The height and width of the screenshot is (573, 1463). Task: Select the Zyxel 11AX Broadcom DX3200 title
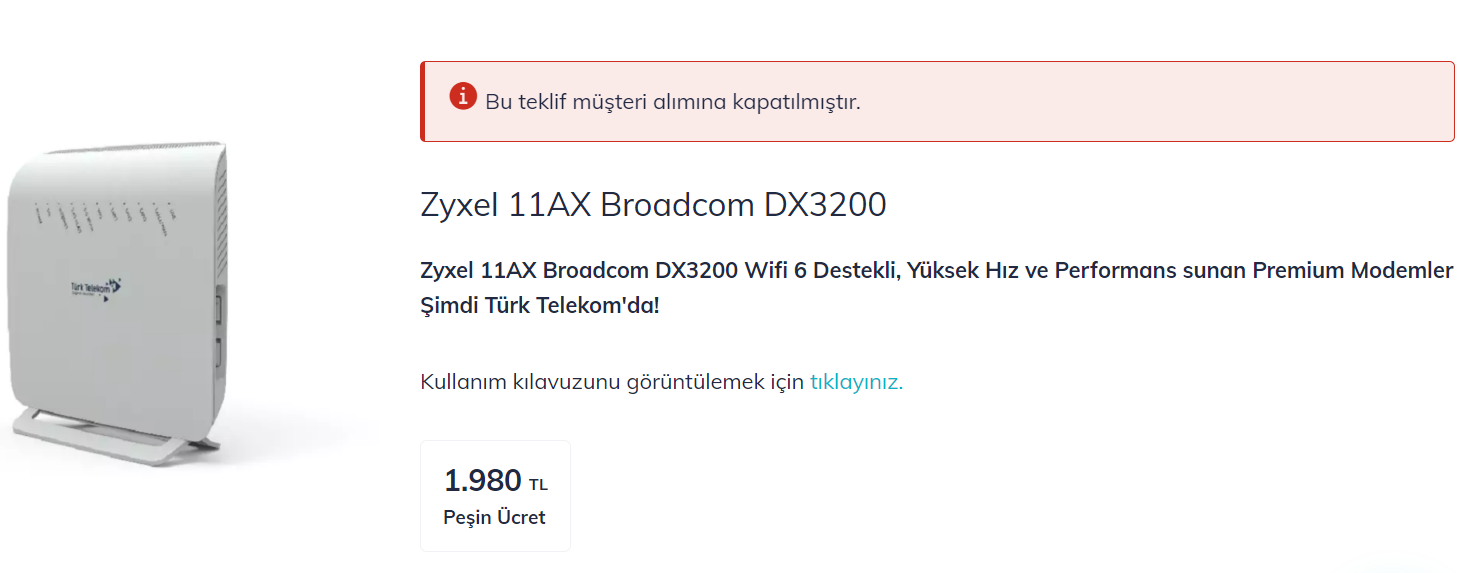653,205
